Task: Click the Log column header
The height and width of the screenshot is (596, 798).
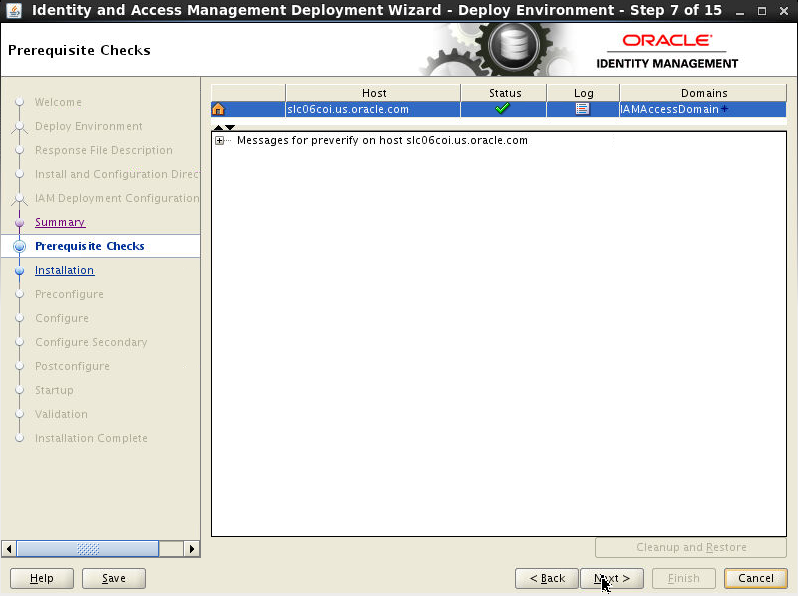Action: [583, 93]
